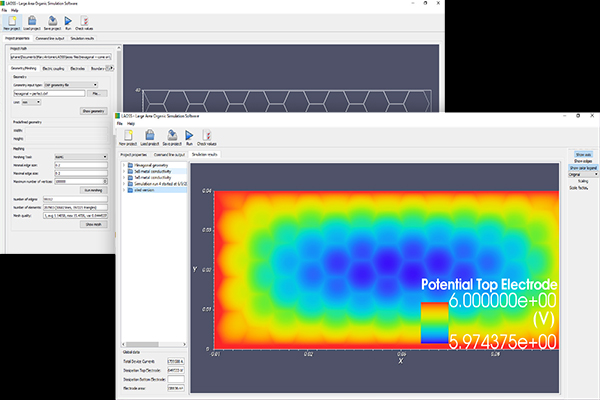Open the Original scaling dropdown
The width and height of the screenshot is (600, 400).
583,175
